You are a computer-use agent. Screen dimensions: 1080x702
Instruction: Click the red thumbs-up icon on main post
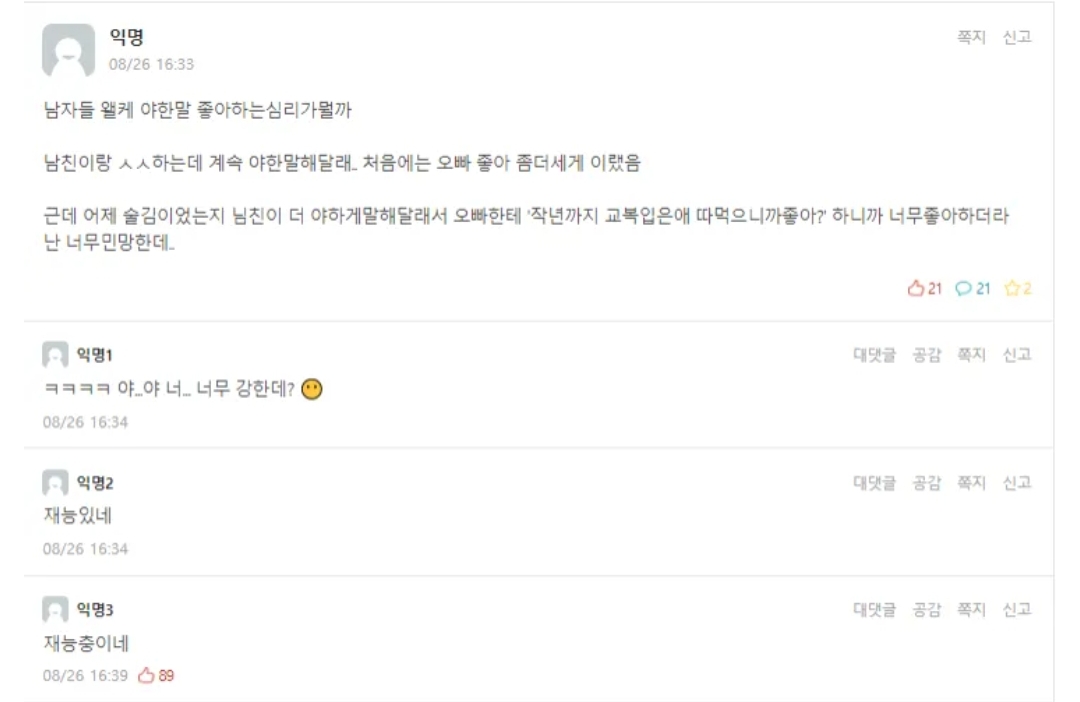tap(915, 289)
